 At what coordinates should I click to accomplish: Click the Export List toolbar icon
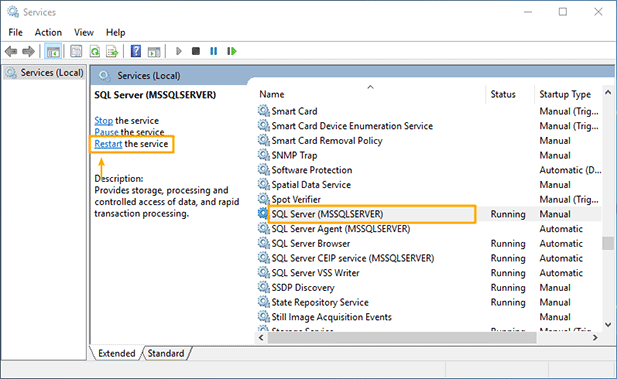click(112, 51)
